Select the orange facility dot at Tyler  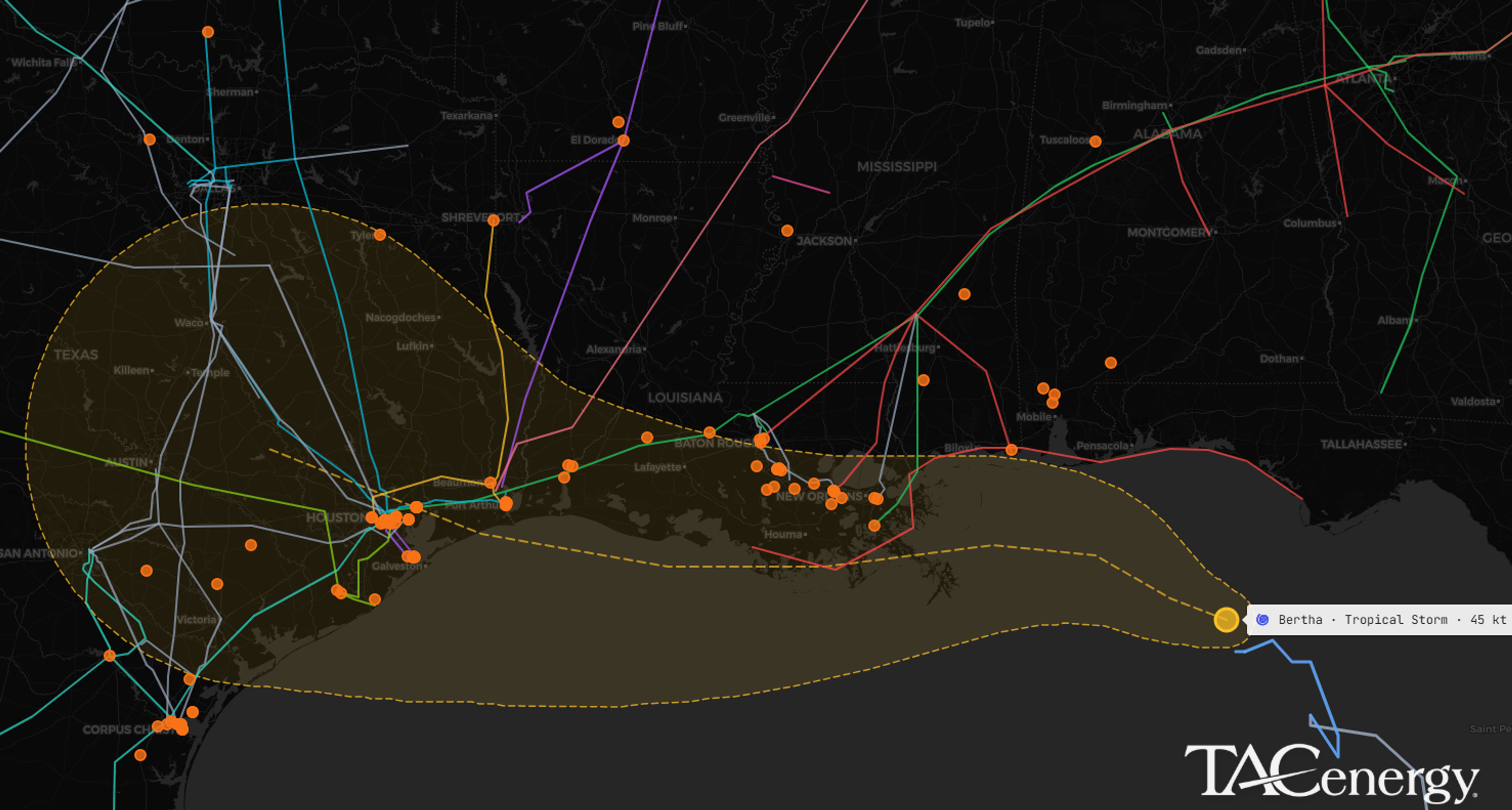(380, 235)
